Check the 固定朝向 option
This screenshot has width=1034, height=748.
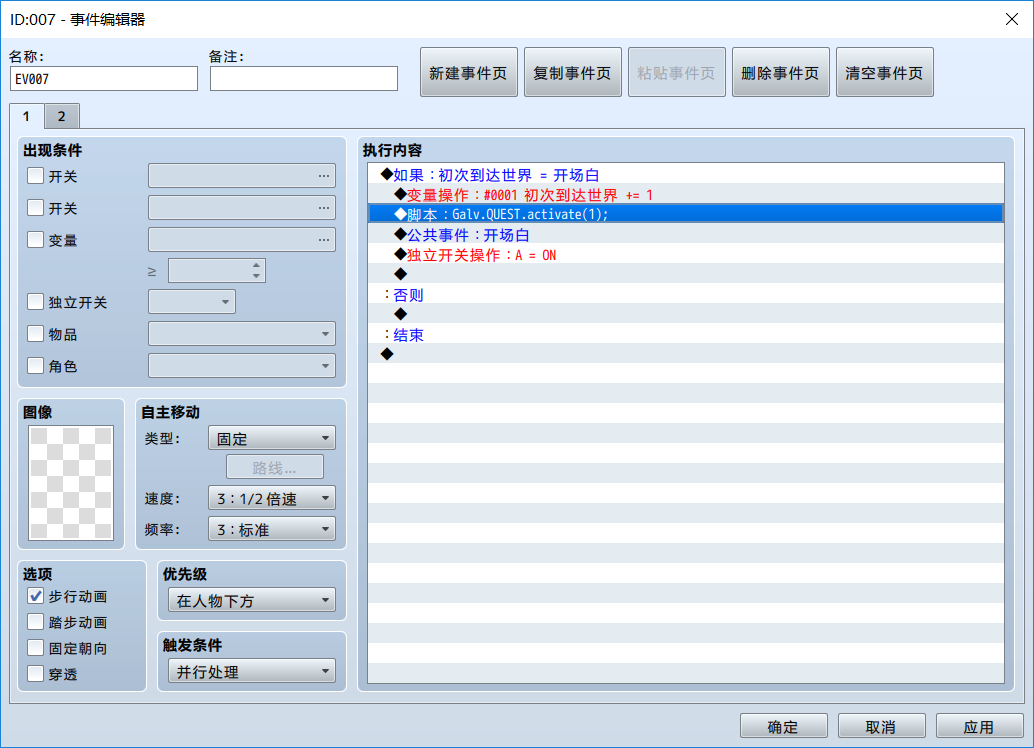click(x=36, y=648)
